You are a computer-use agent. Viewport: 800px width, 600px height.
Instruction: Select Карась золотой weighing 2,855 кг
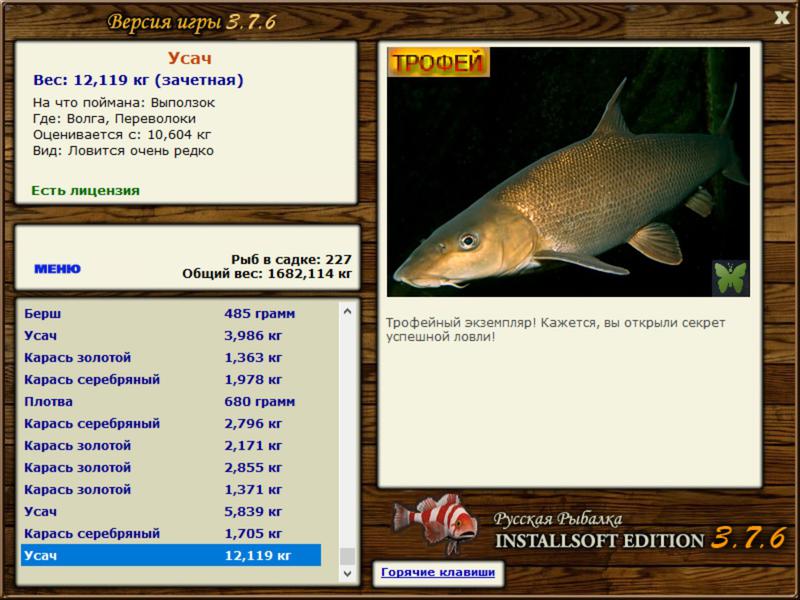170,468
